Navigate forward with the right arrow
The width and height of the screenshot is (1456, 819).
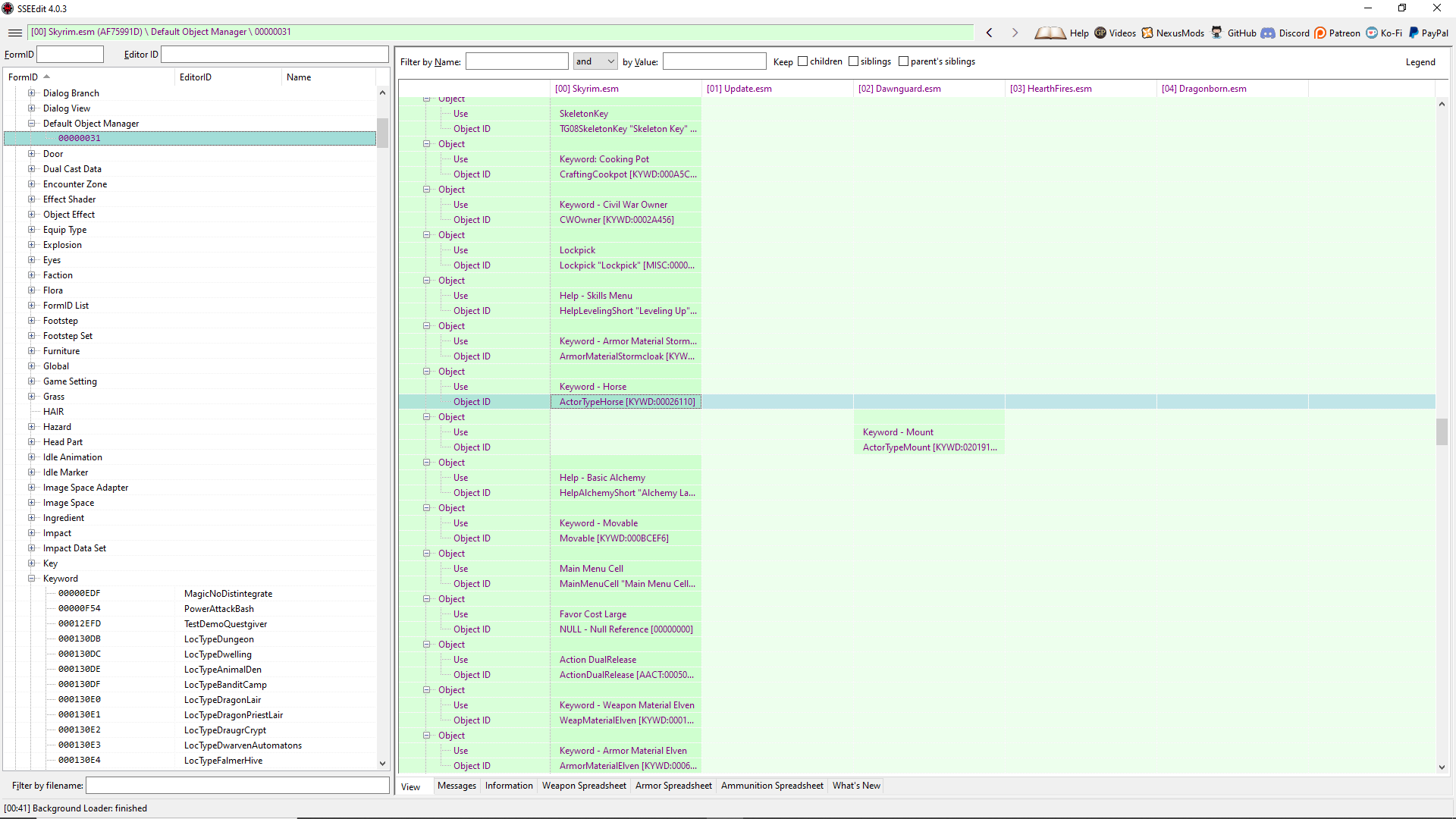1015,33
